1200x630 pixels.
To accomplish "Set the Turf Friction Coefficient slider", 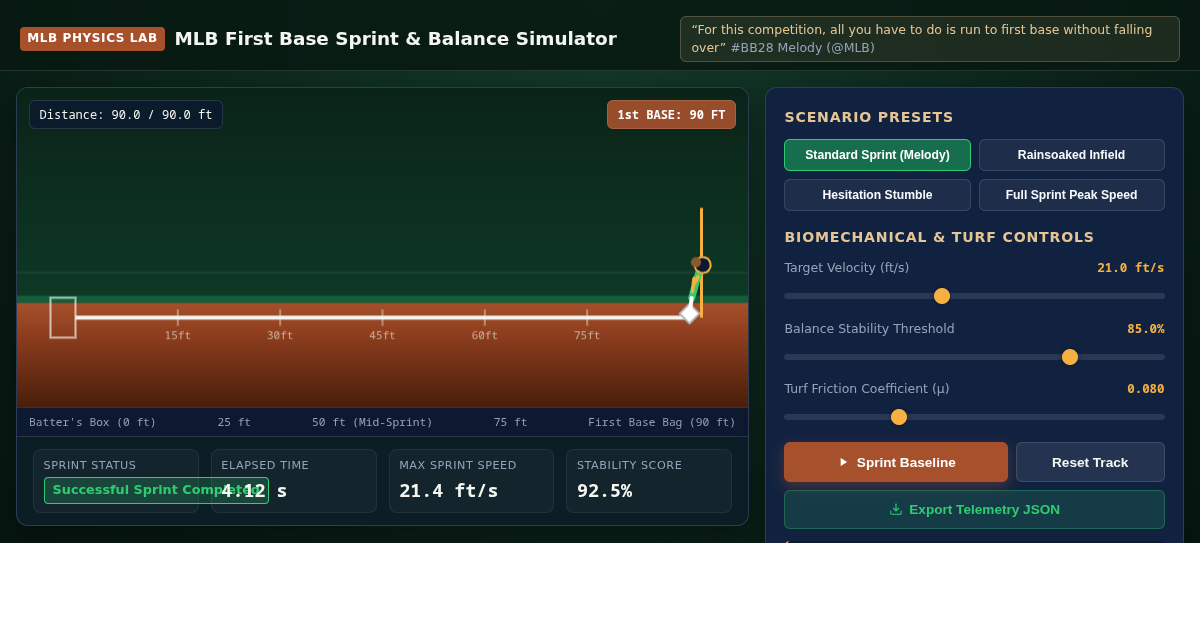I will pyautogui.click(x=899, y=417).
